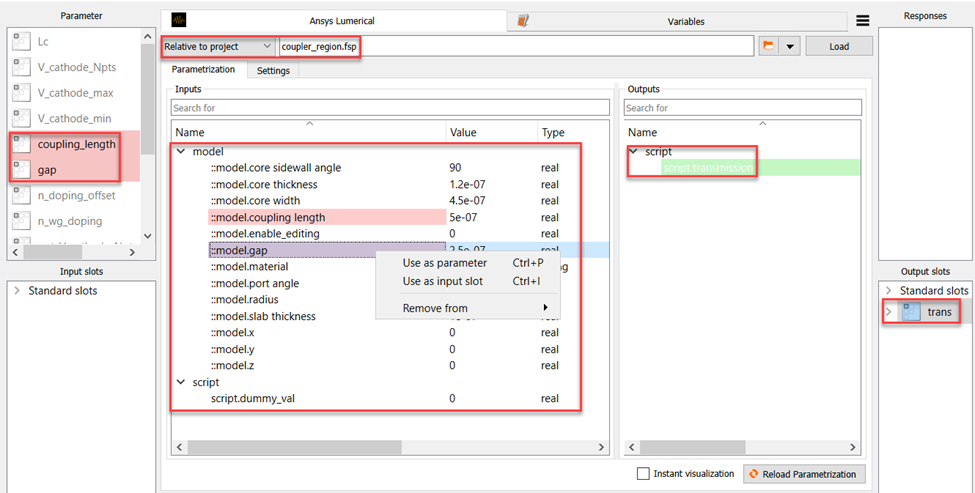
Task: Click the Value column header
Action: point(491,132)
